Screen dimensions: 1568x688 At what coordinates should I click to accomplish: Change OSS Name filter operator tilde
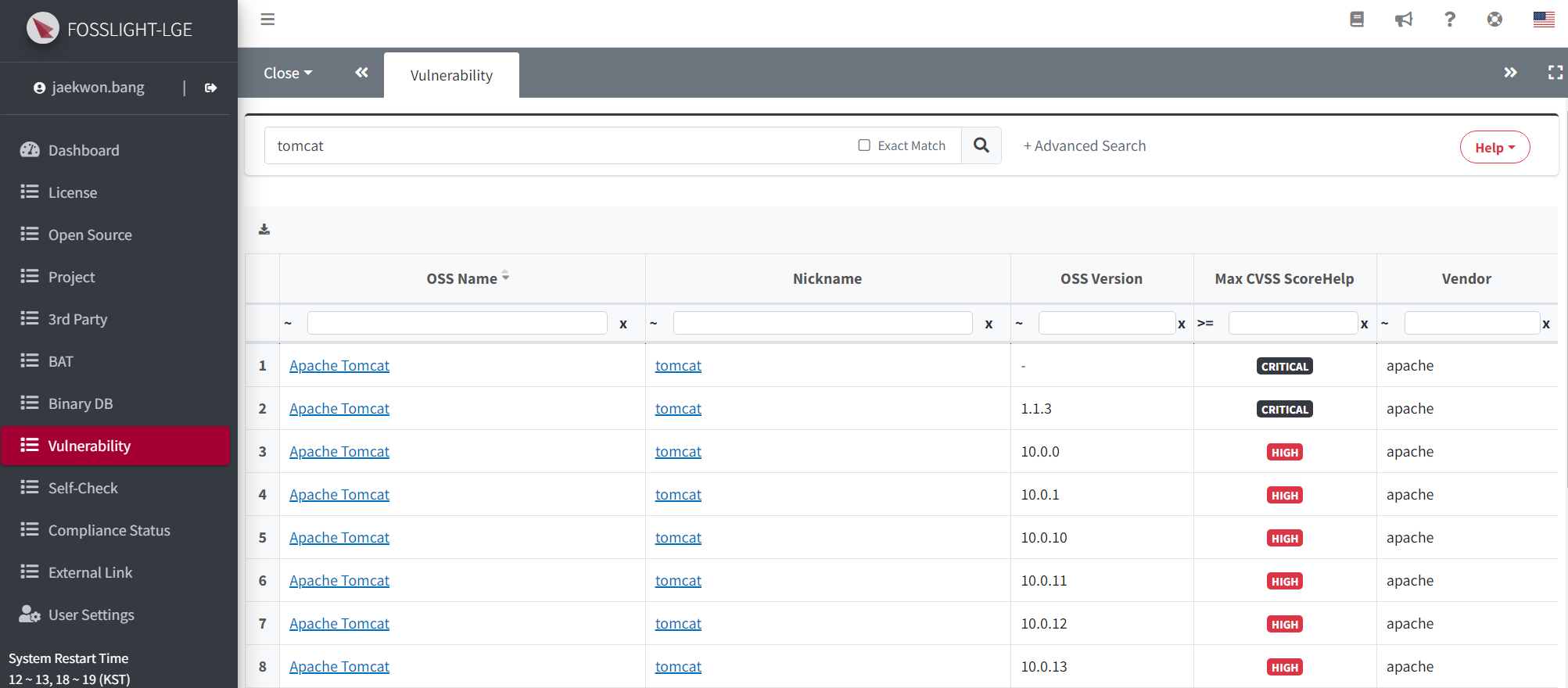coord(288,323)
